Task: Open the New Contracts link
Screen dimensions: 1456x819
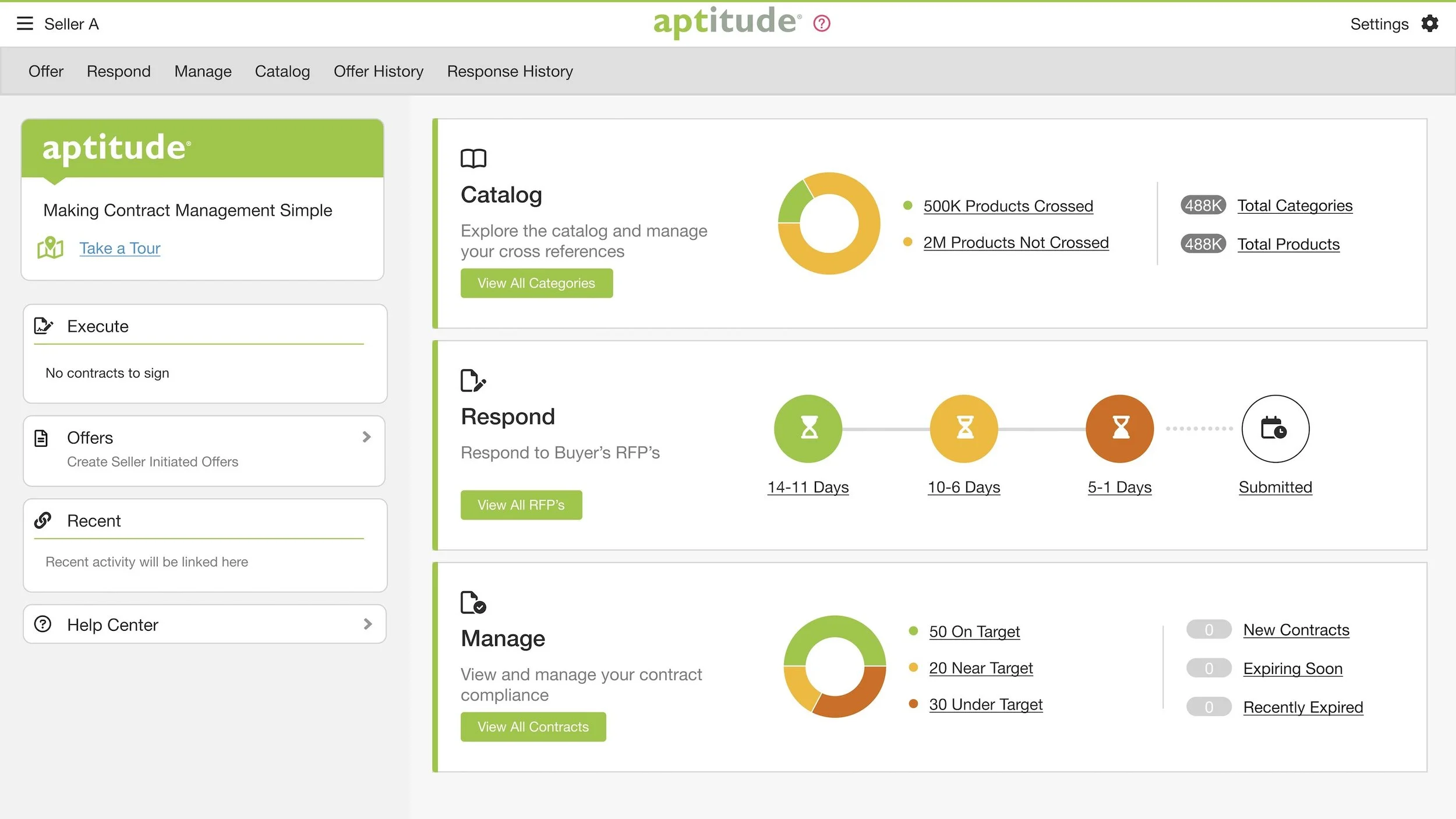Action: pos(1296,630)
